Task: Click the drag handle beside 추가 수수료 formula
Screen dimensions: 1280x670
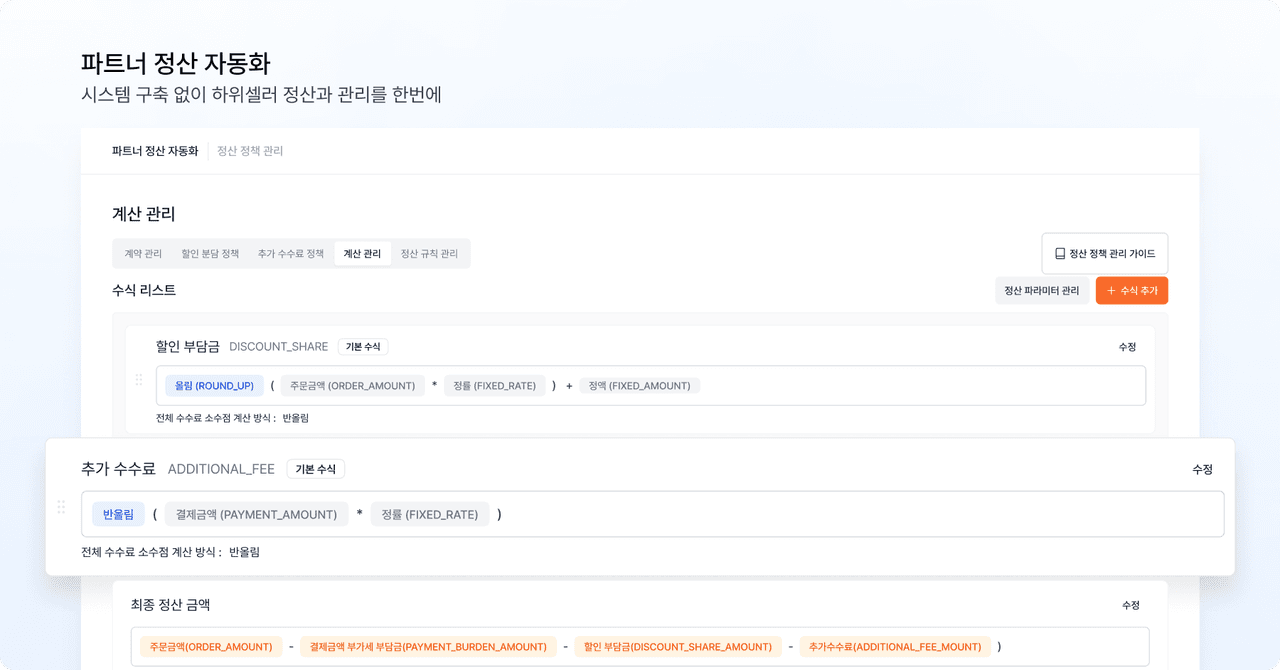Action: click(x=61, y=507)
